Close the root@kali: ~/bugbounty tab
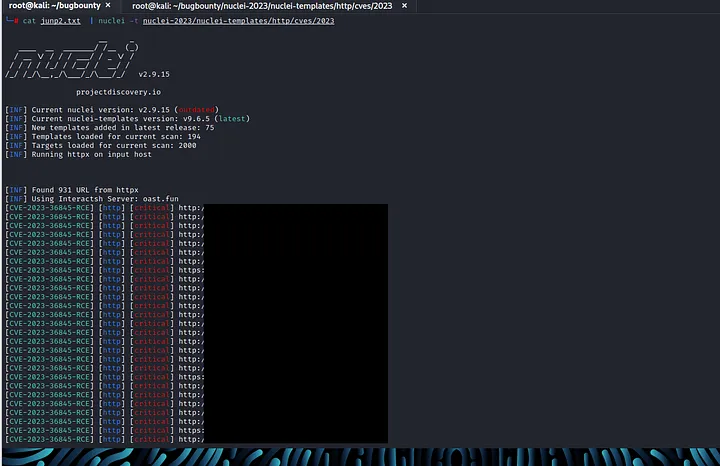This screenshot has height=466, width=720. [108, 6]
